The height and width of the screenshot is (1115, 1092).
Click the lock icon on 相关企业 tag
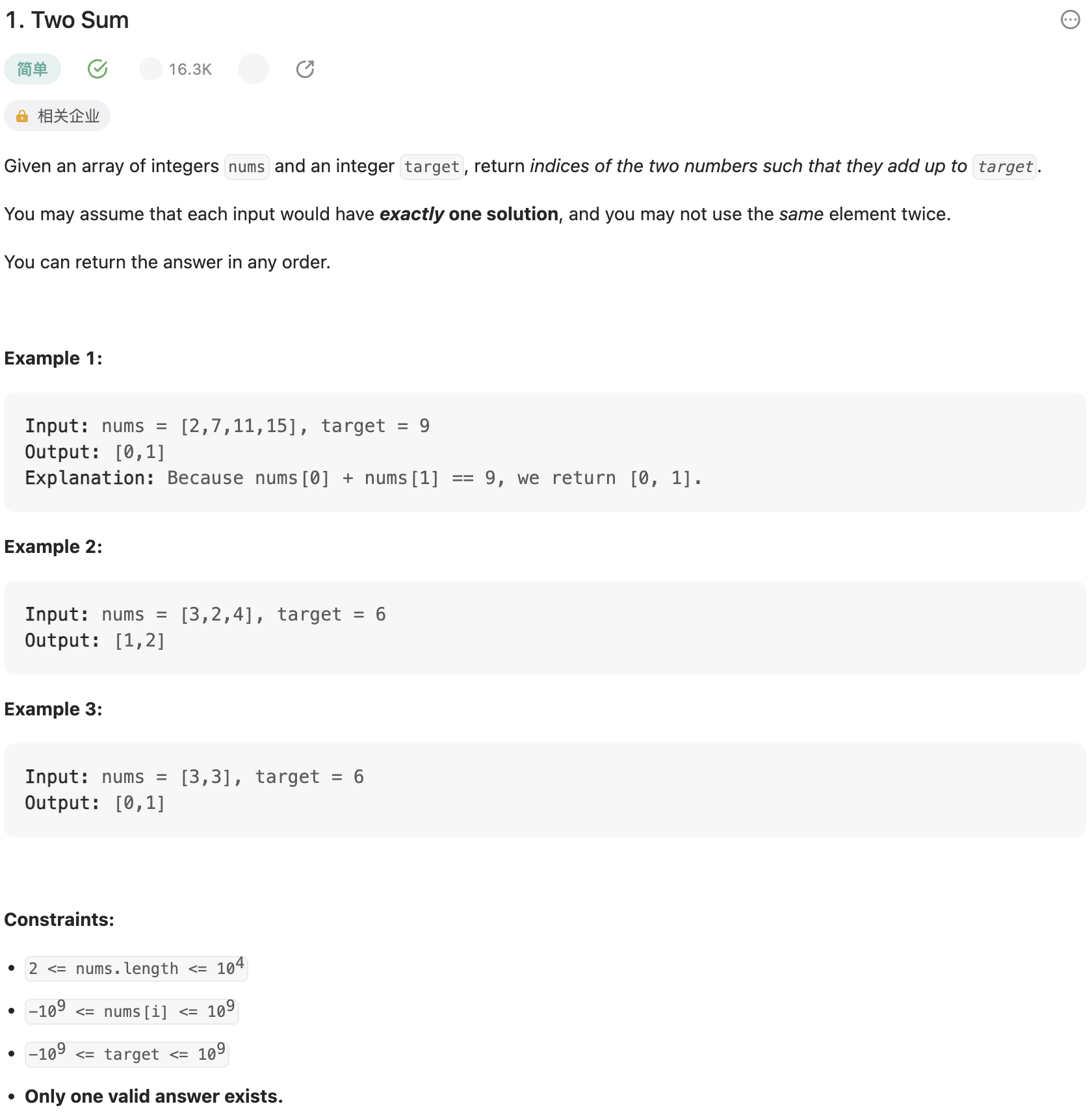[x=23, y=116]
